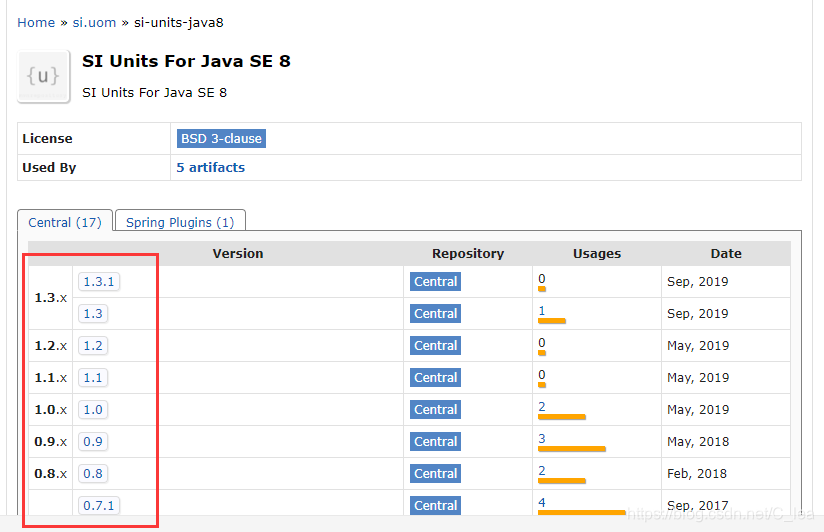
Task: Click the Central badge in the 1.2 row
Action: (436, 346)
